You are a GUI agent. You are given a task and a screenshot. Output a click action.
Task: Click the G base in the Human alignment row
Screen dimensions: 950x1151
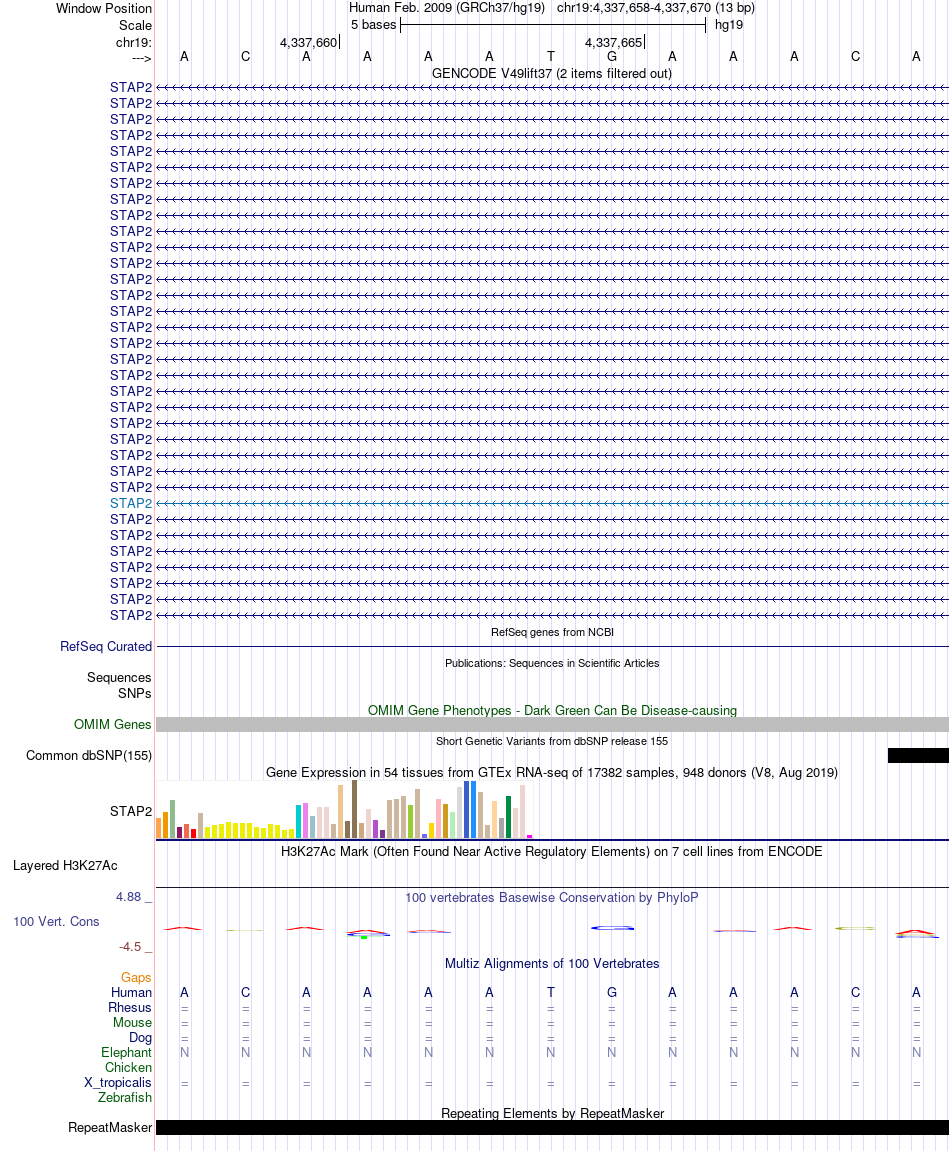click(612, 992)
